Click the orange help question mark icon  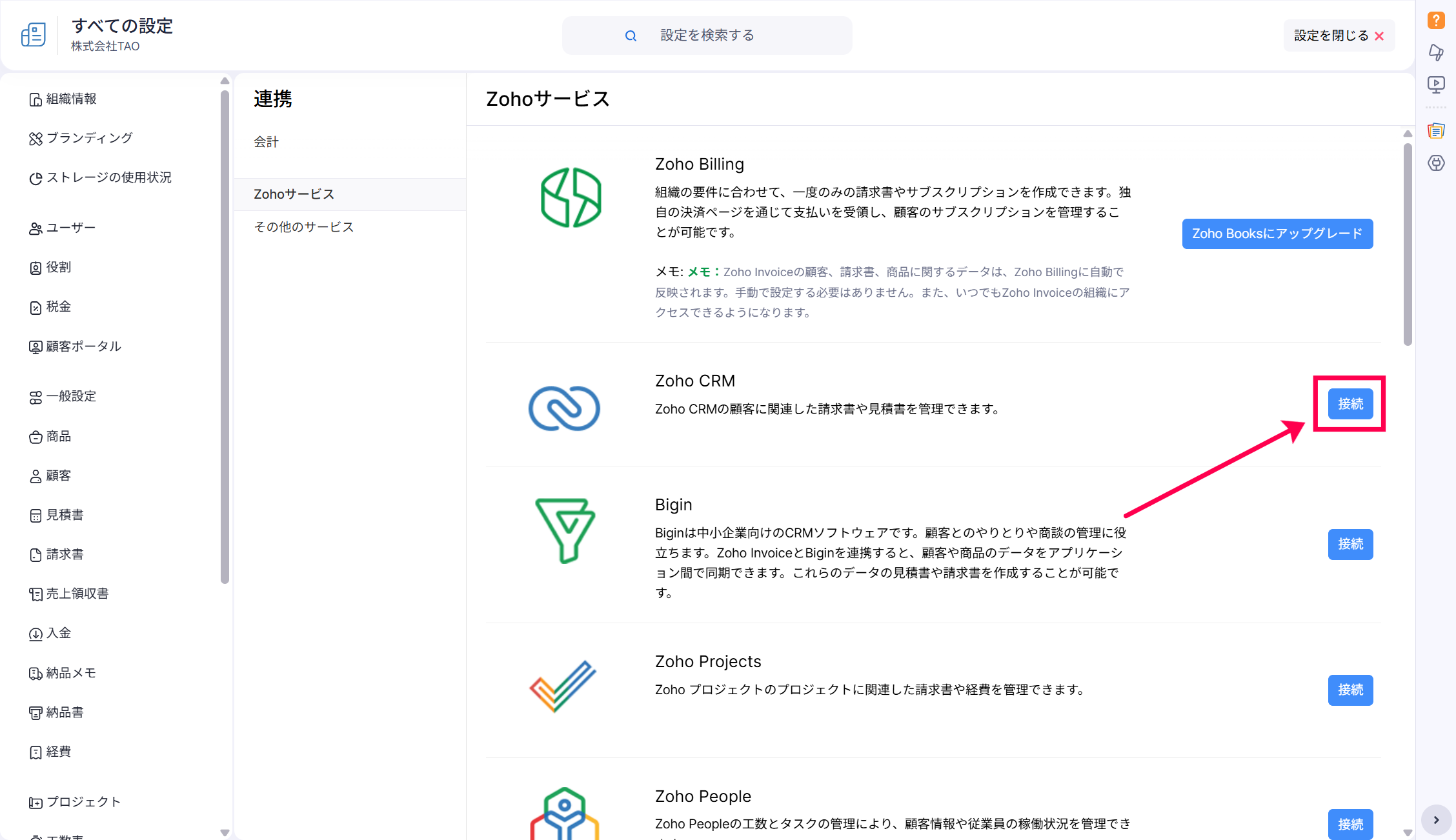click(1435, 20)
